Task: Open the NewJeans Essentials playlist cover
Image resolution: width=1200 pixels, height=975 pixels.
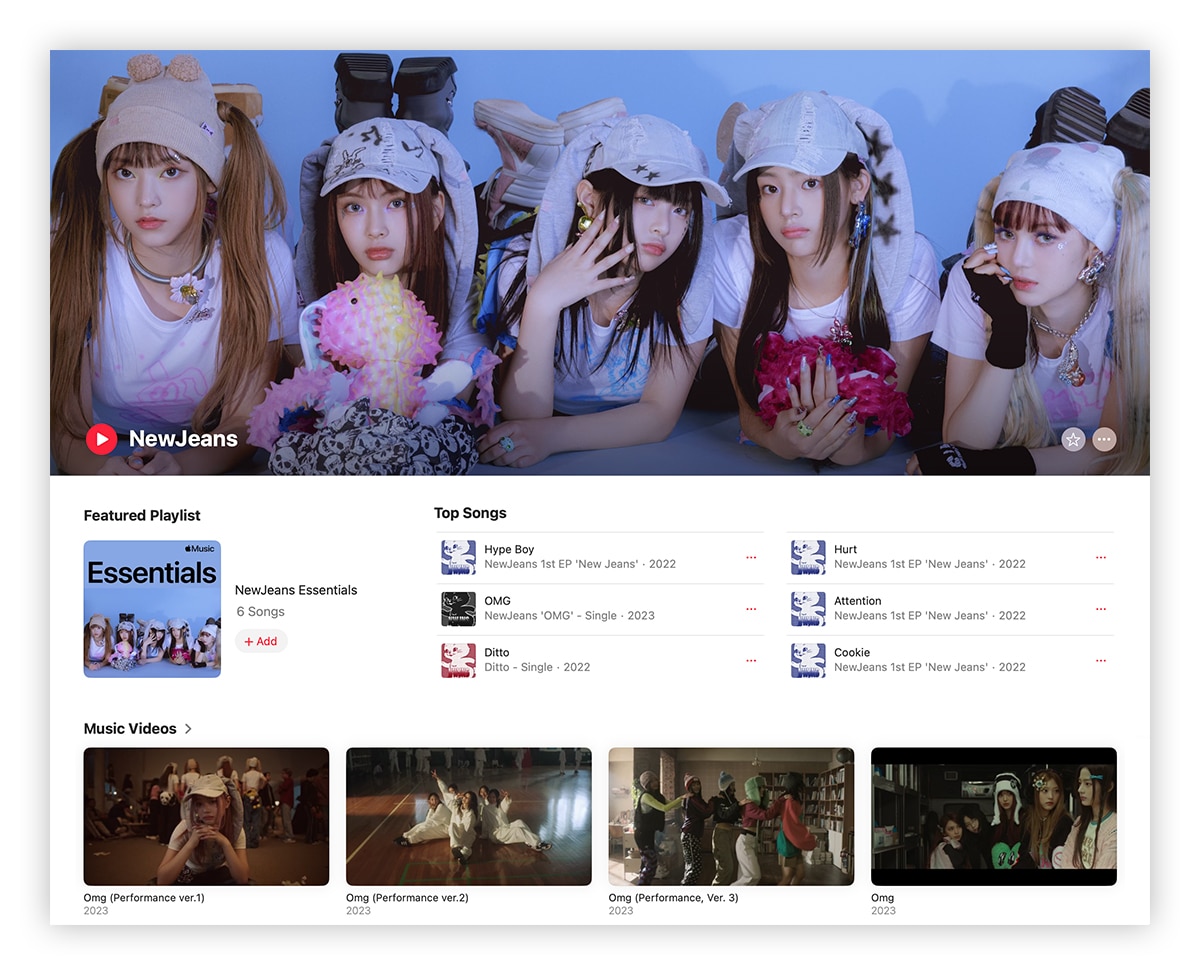Action: pyautogui.click(x=152, y=609)
